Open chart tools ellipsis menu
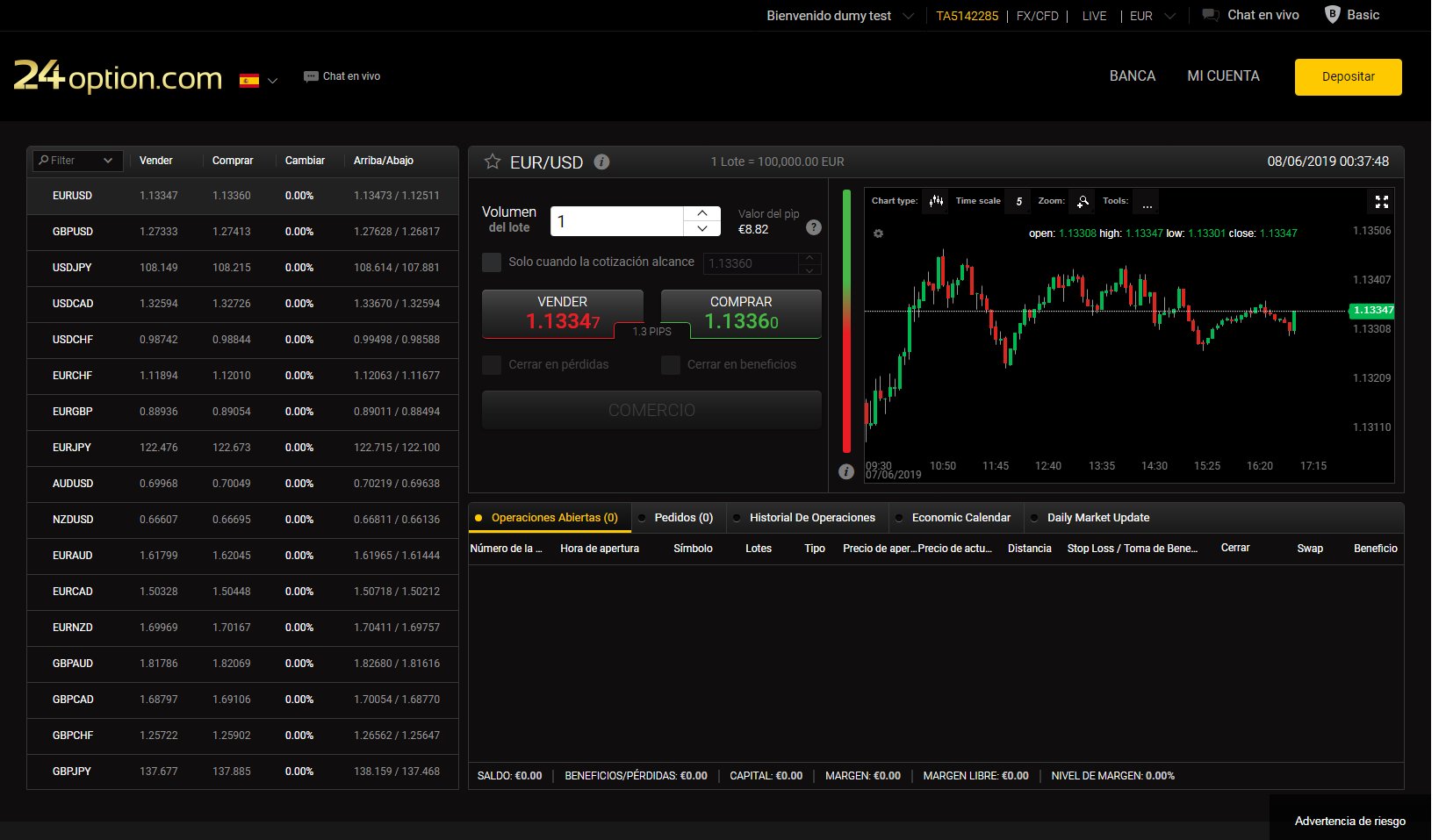This screenshot has width=1446, height=840. point(1147,201)
